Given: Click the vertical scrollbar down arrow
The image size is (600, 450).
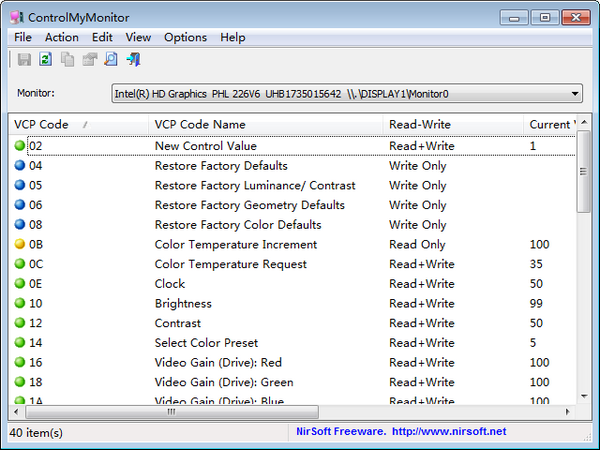Looking at the screenshot, I should [584, 397].
